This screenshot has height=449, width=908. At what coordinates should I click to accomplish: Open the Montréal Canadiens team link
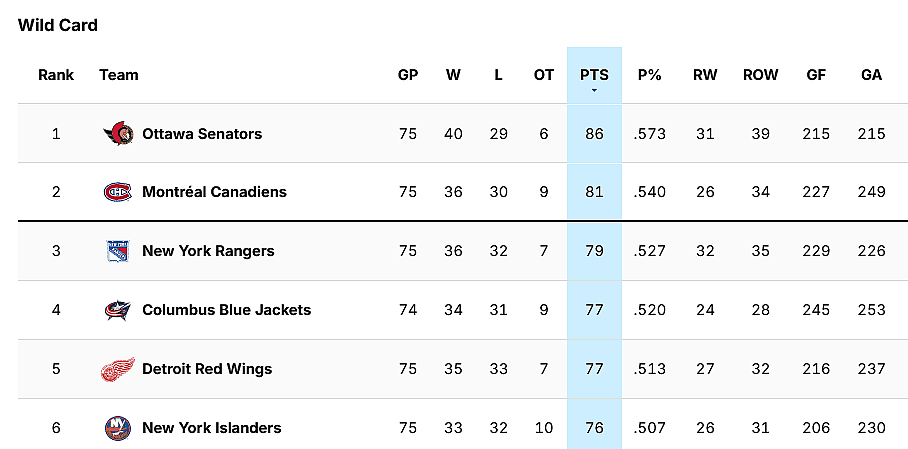(214, 192)
